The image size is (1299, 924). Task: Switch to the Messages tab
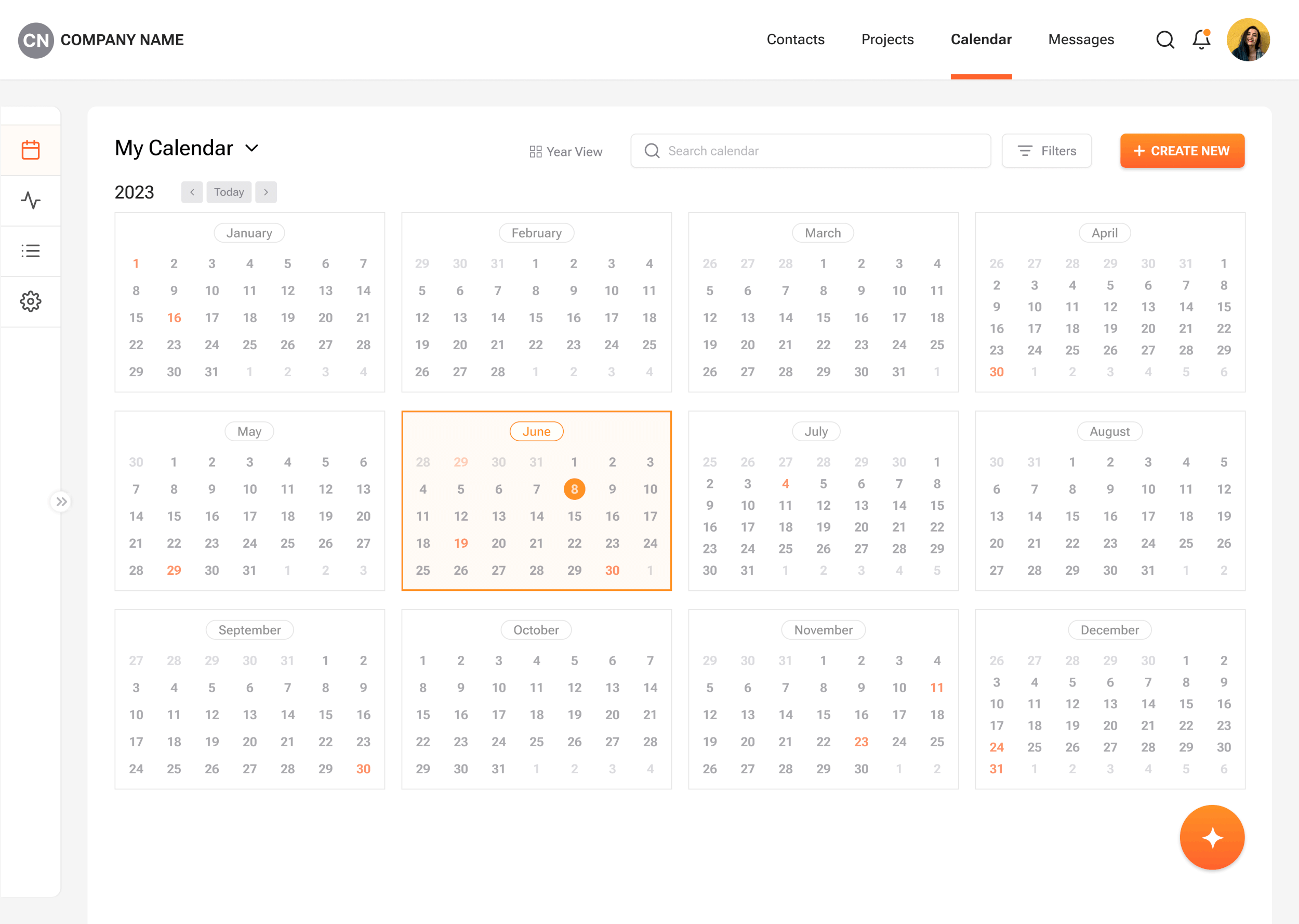pos(1081,39)
